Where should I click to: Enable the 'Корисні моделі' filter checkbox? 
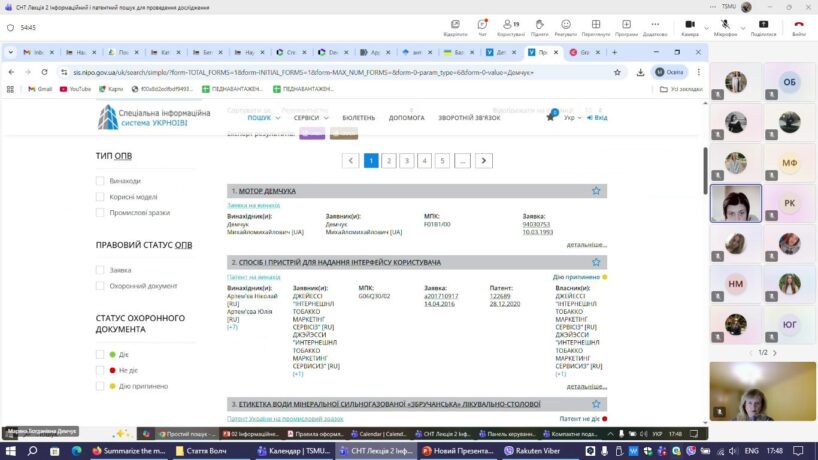point(100,197)
